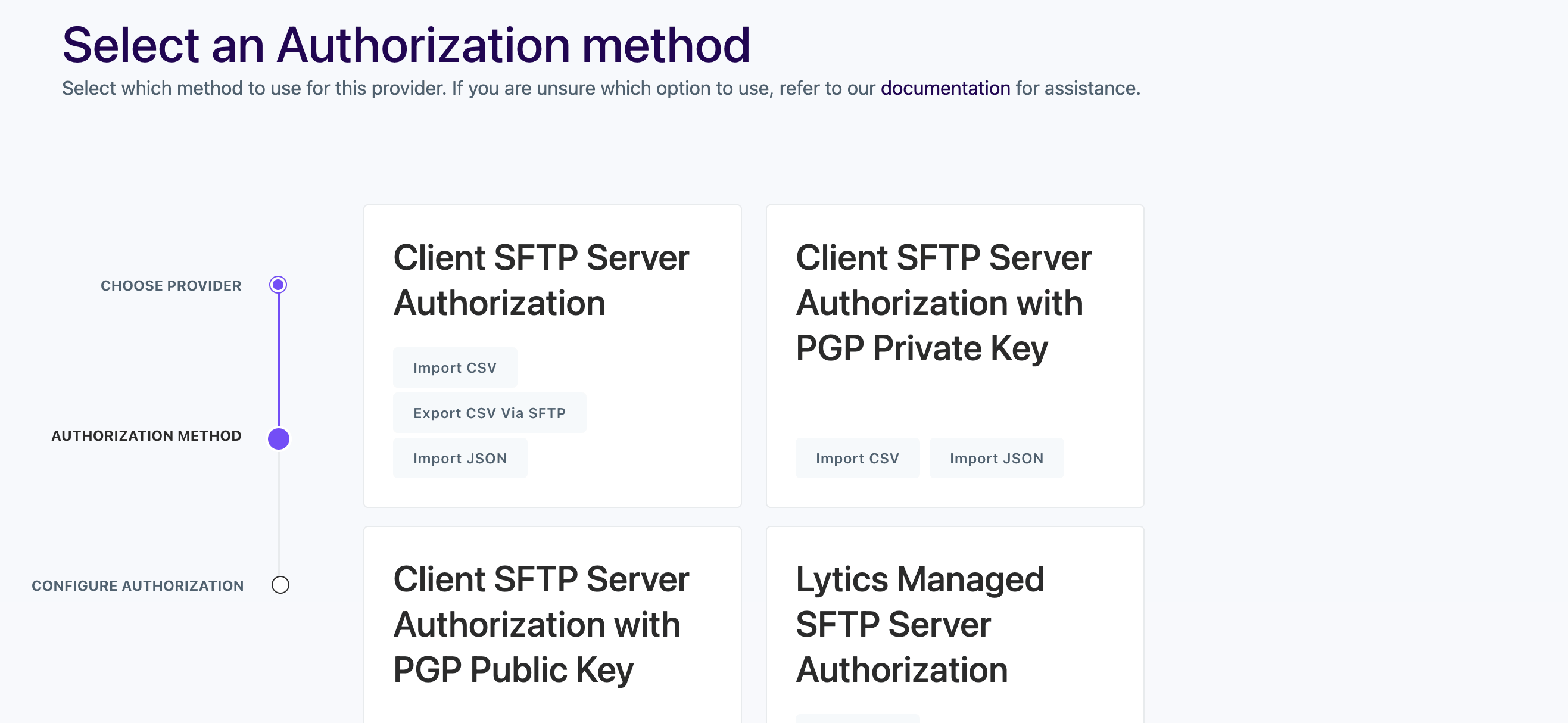This screenshot has width=1568, height=723.
Task: Click AUTHORIZATION METHOD step label
Action: pyautogui.click(x=146, y=436)
